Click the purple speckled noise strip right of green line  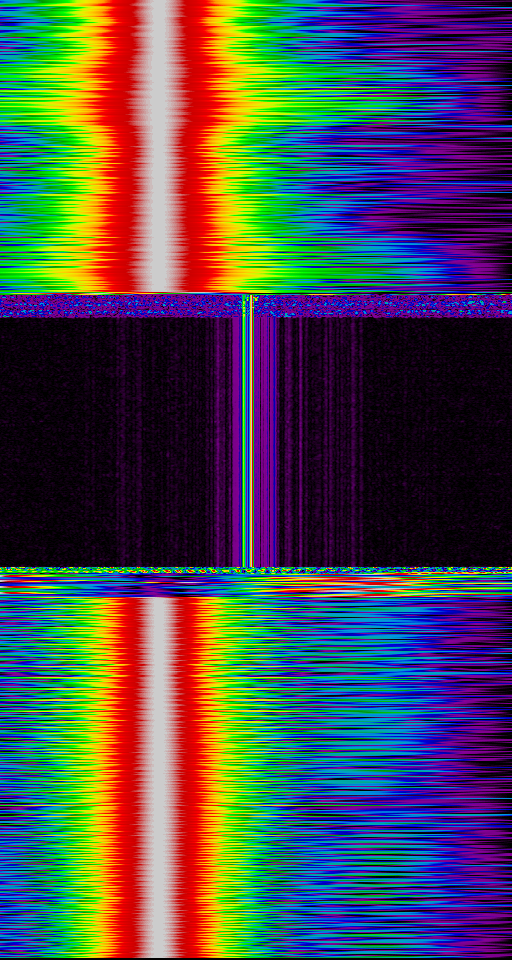[383, 306]
